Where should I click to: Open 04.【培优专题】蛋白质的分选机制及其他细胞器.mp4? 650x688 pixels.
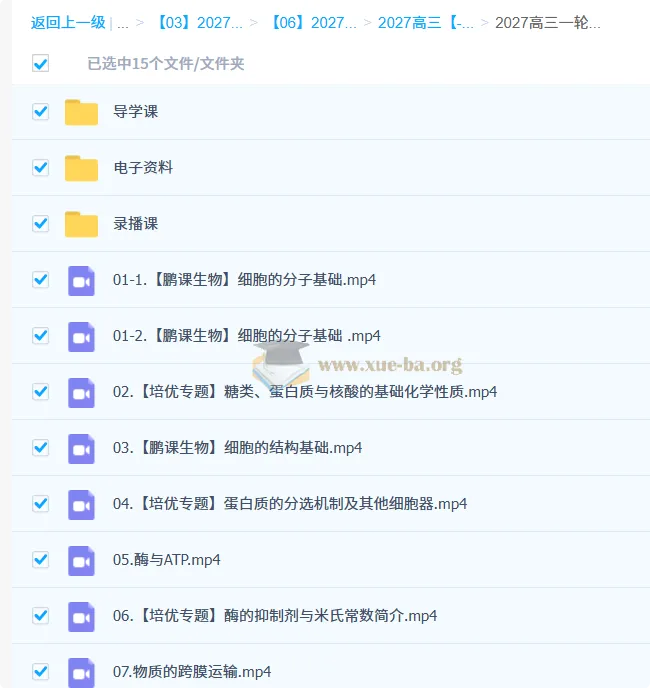pos(290,504)
